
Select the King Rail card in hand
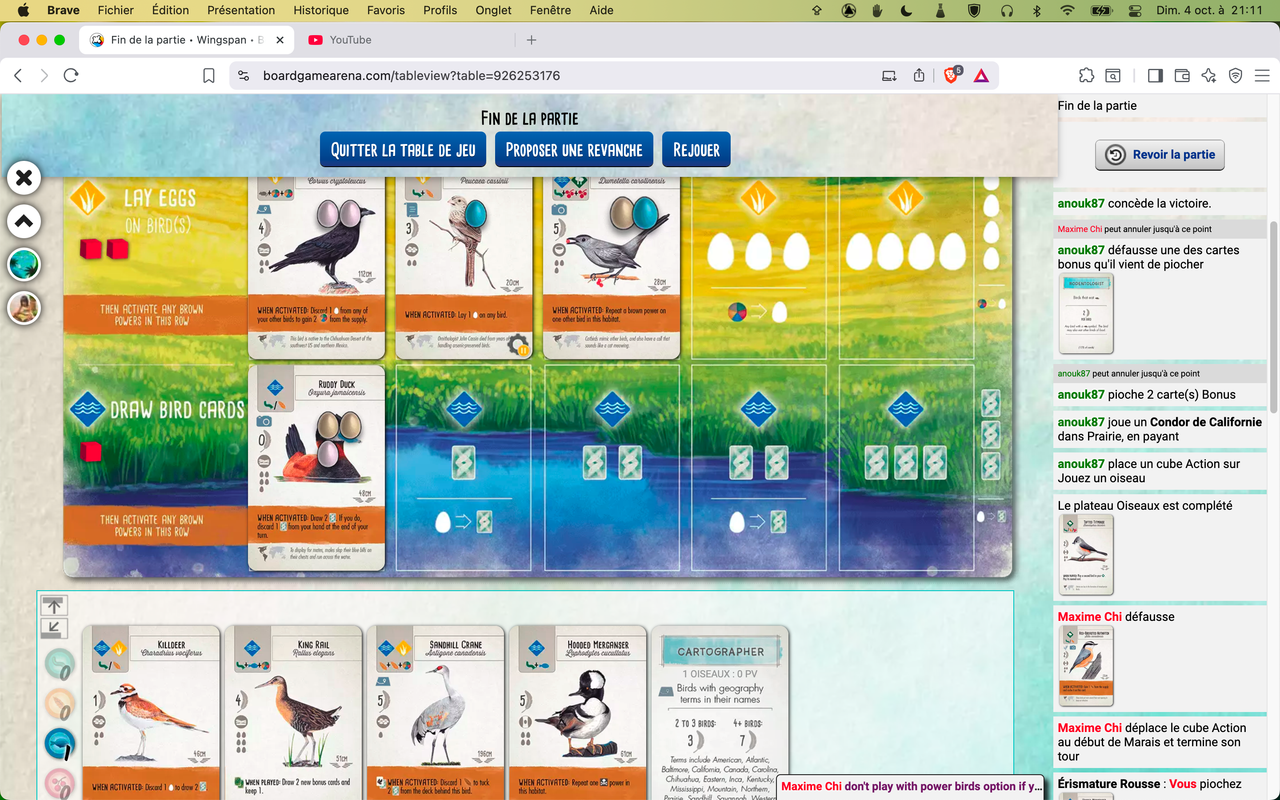(x=293, y=712)
